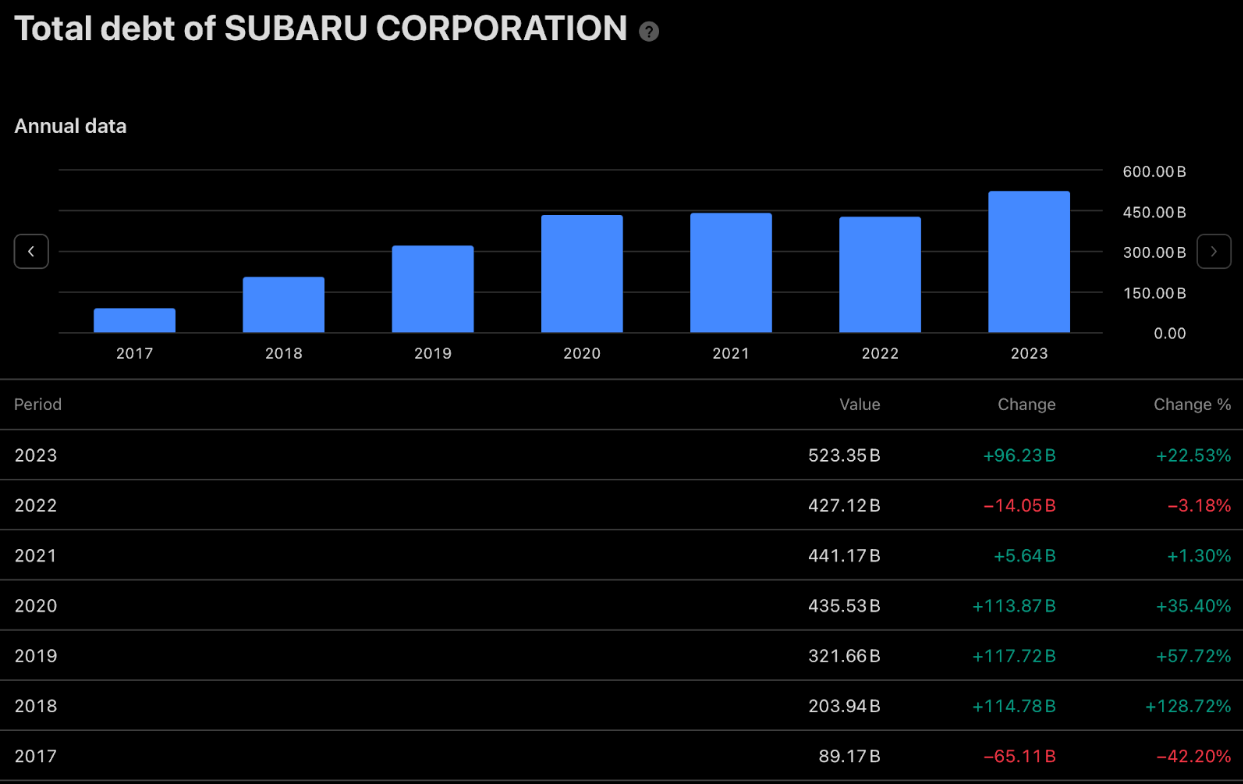Click the right arrow chart navigation button
1243x784 pixels.
(1214, 251)
